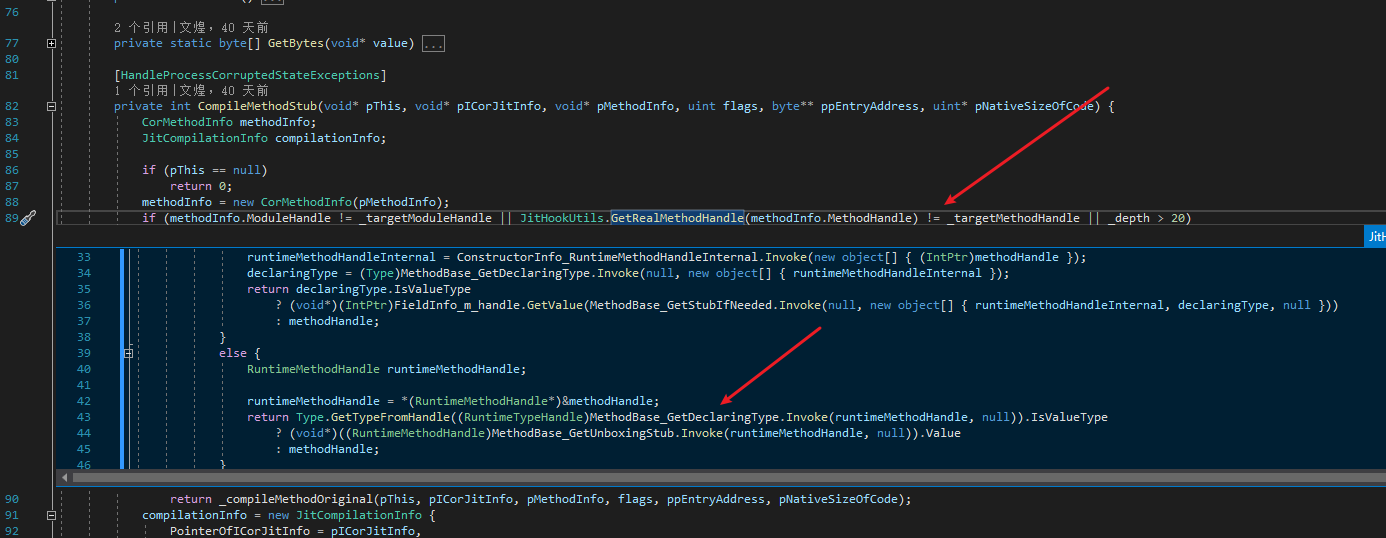Click the JitHookUtils class name on line 89
Viewport: 1386px width, 538px height.
[x=562, y=218]
